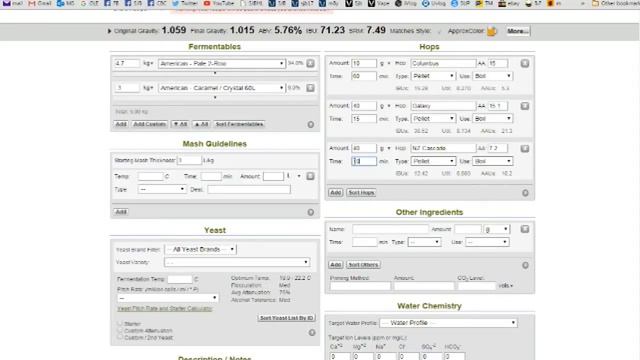Viewport: 640px width, 360px height.
Task: Open the Pitch Rate dropdown
Action: point(168,298)
